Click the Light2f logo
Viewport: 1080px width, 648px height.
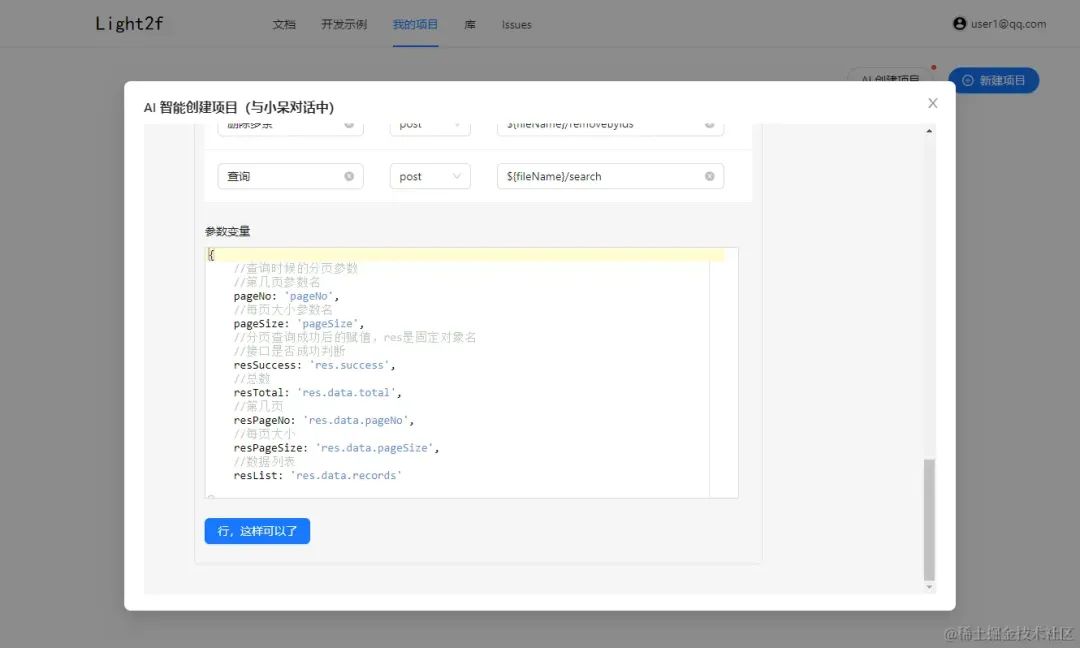128,23
